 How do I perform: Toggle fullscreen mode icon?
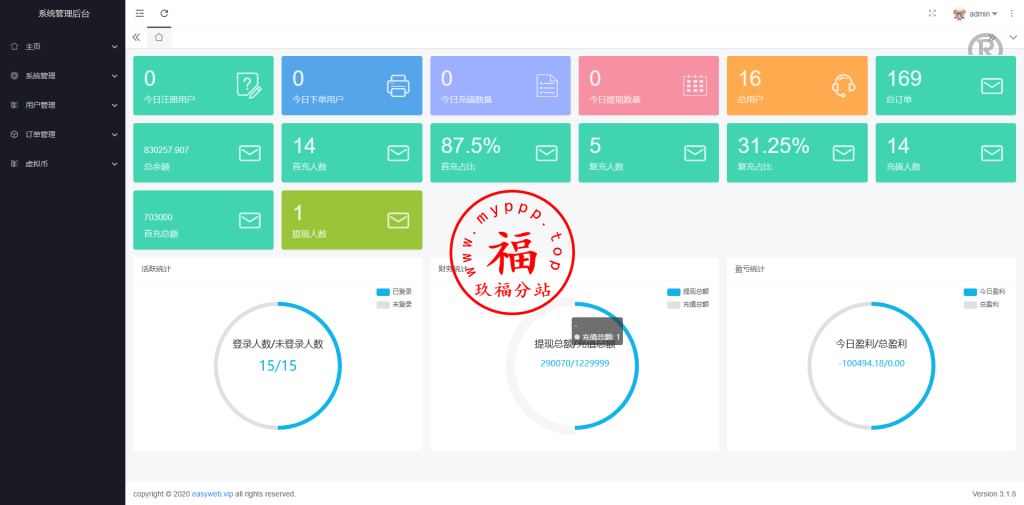coord(933,13)
